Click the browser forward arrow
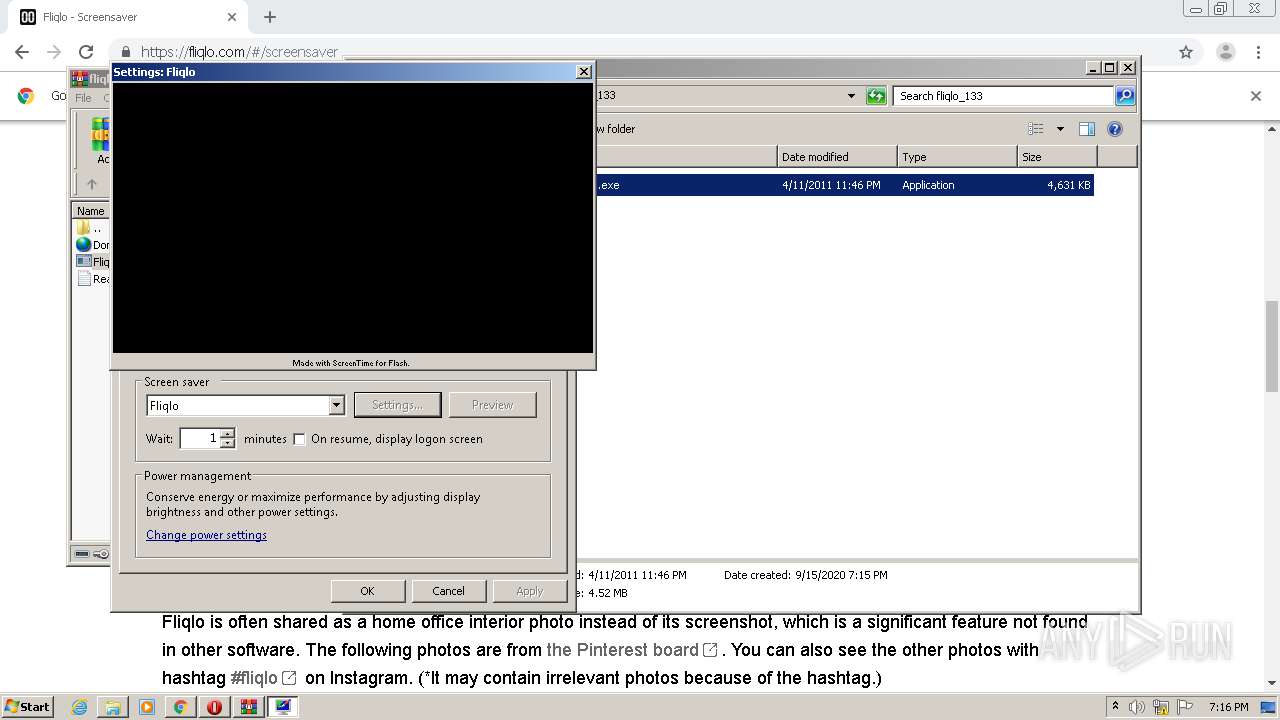This screenshot has height=720, width=1280. tap(54, 52)
